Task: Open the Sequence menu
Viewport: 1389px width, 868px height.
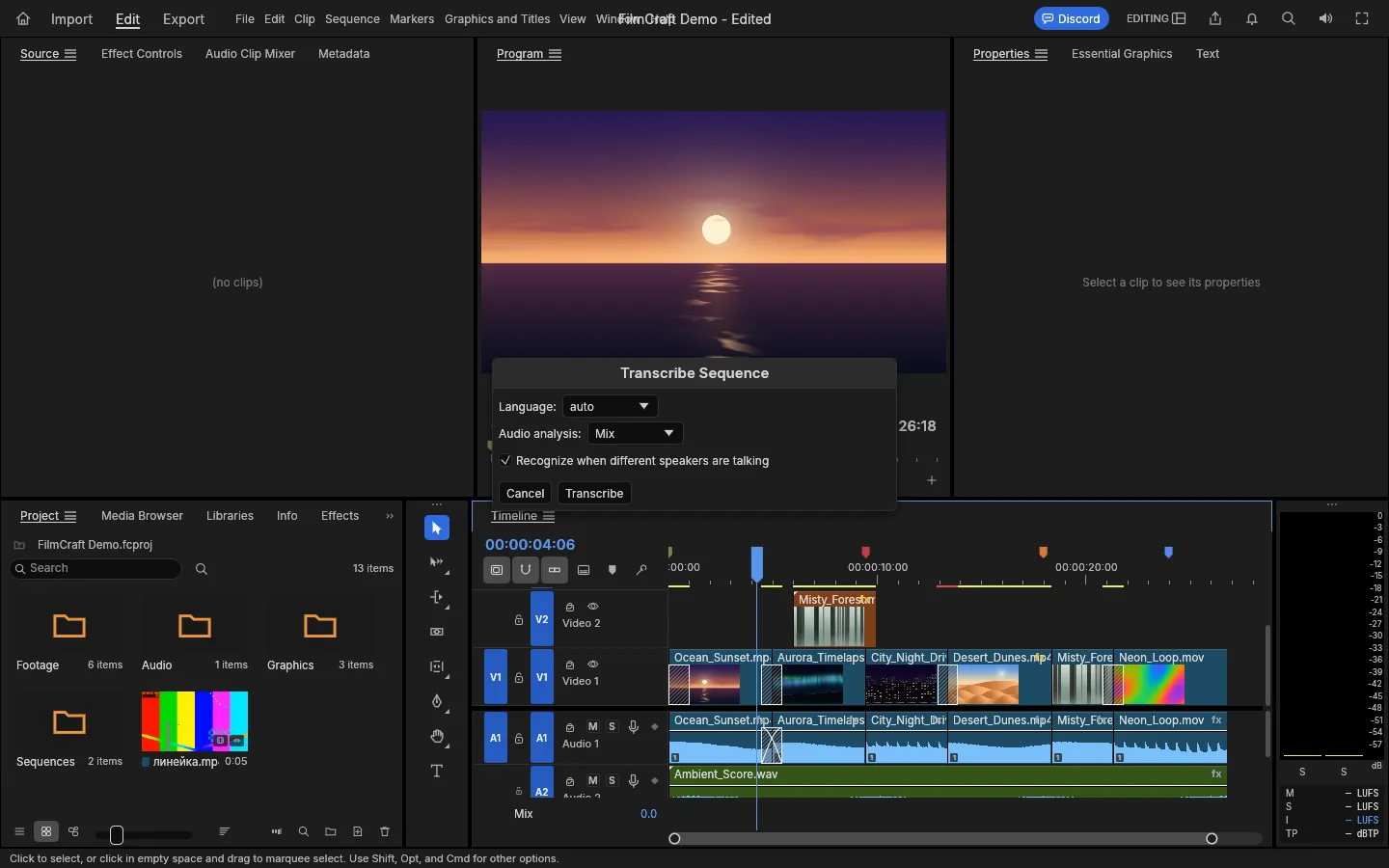Action: 352,19
